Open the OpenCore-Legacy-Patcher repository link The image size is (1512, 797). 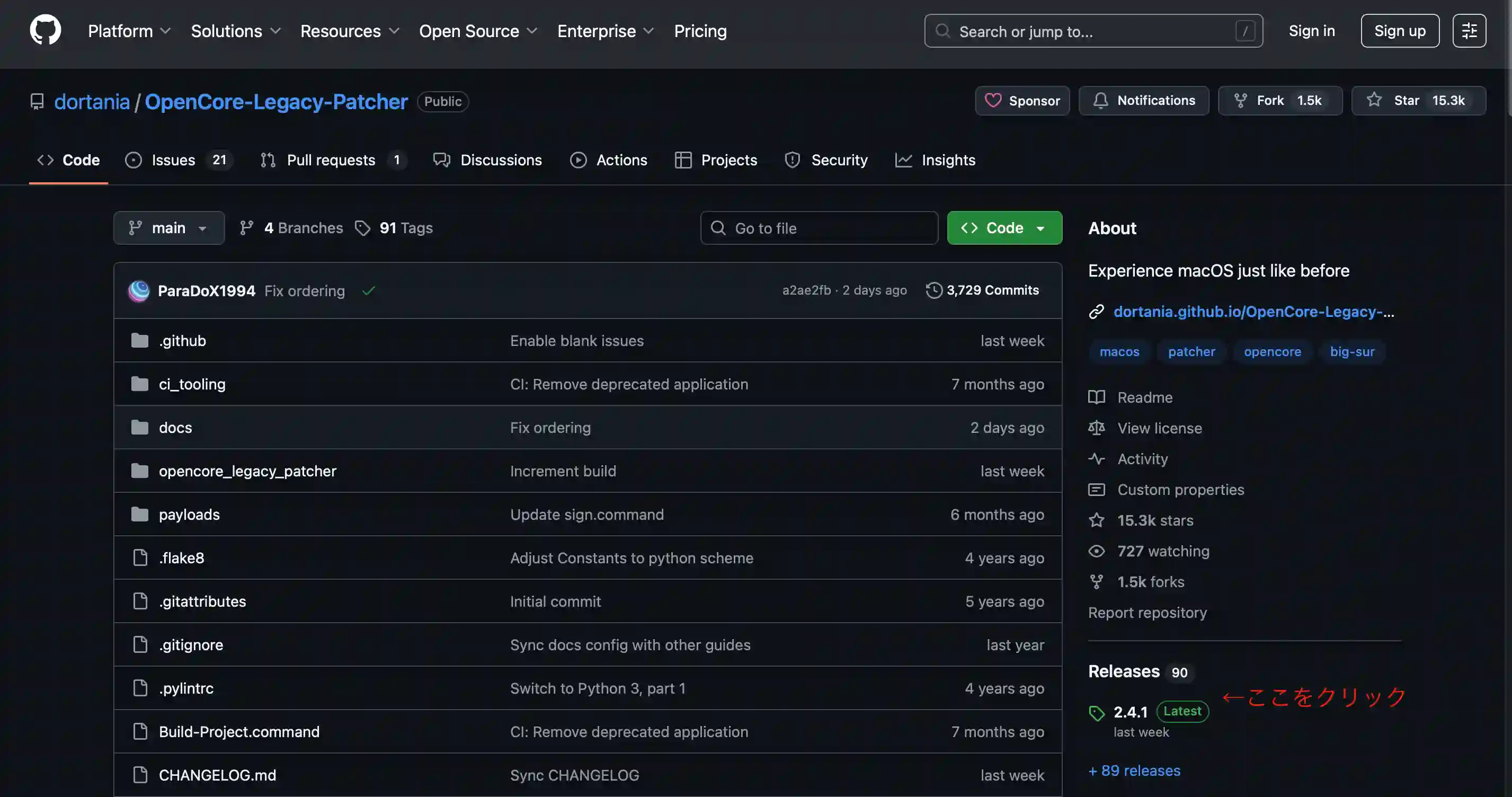[276, 102]
